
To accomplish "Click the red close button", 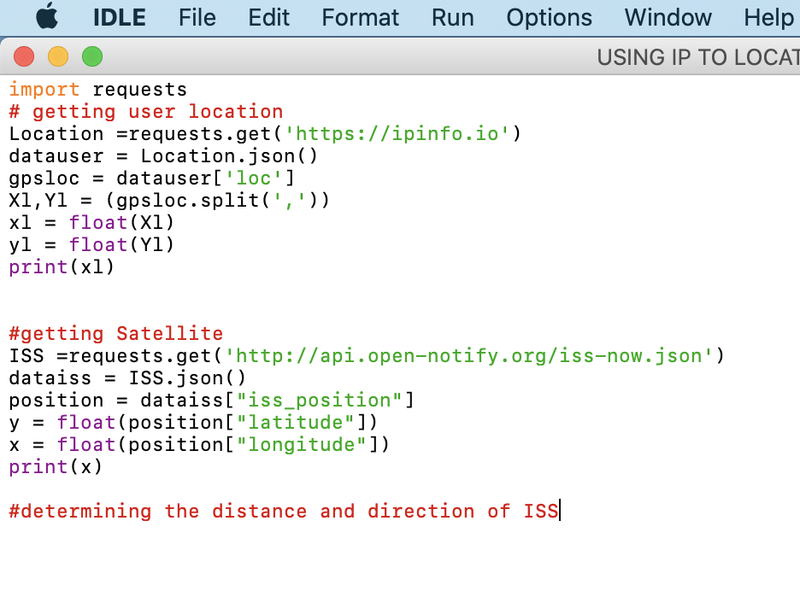I will tap(24, 58).
